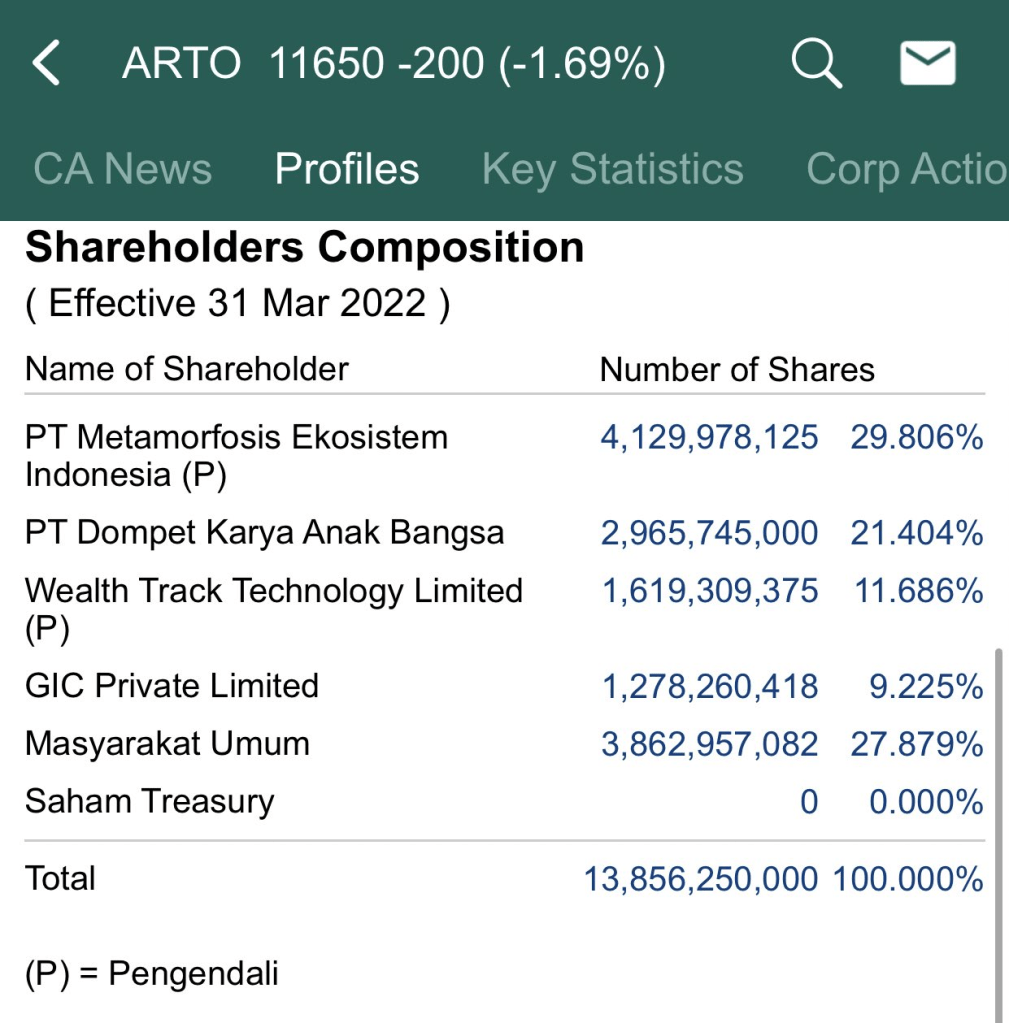Go to the Corp Action tab
Viewport: 1009px width, 1023px height.
pyautogui.click(x=905, y=169)
